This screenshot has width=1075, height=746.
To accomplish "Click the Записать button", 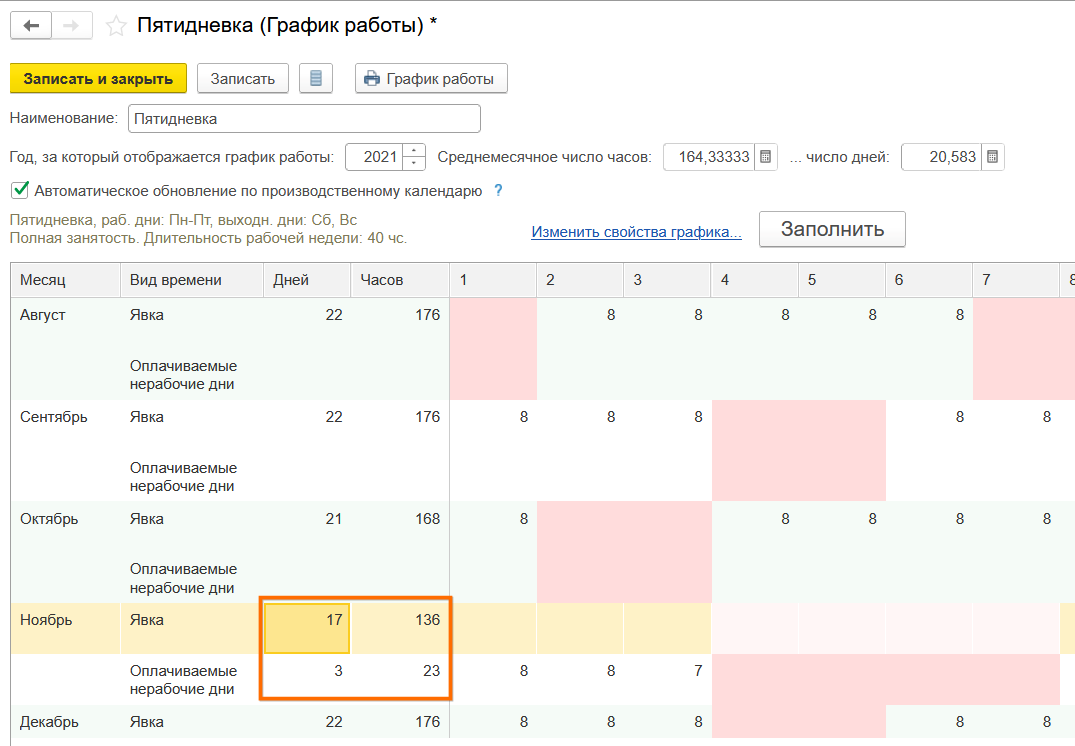I will coord(242,78).
